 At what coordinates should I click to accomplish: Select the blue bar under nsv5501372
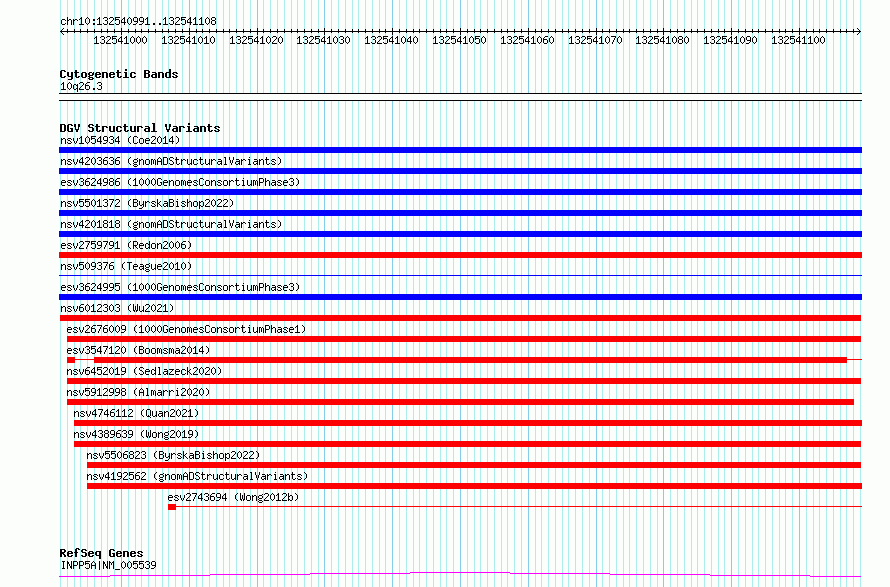click(x=460, y=213)
